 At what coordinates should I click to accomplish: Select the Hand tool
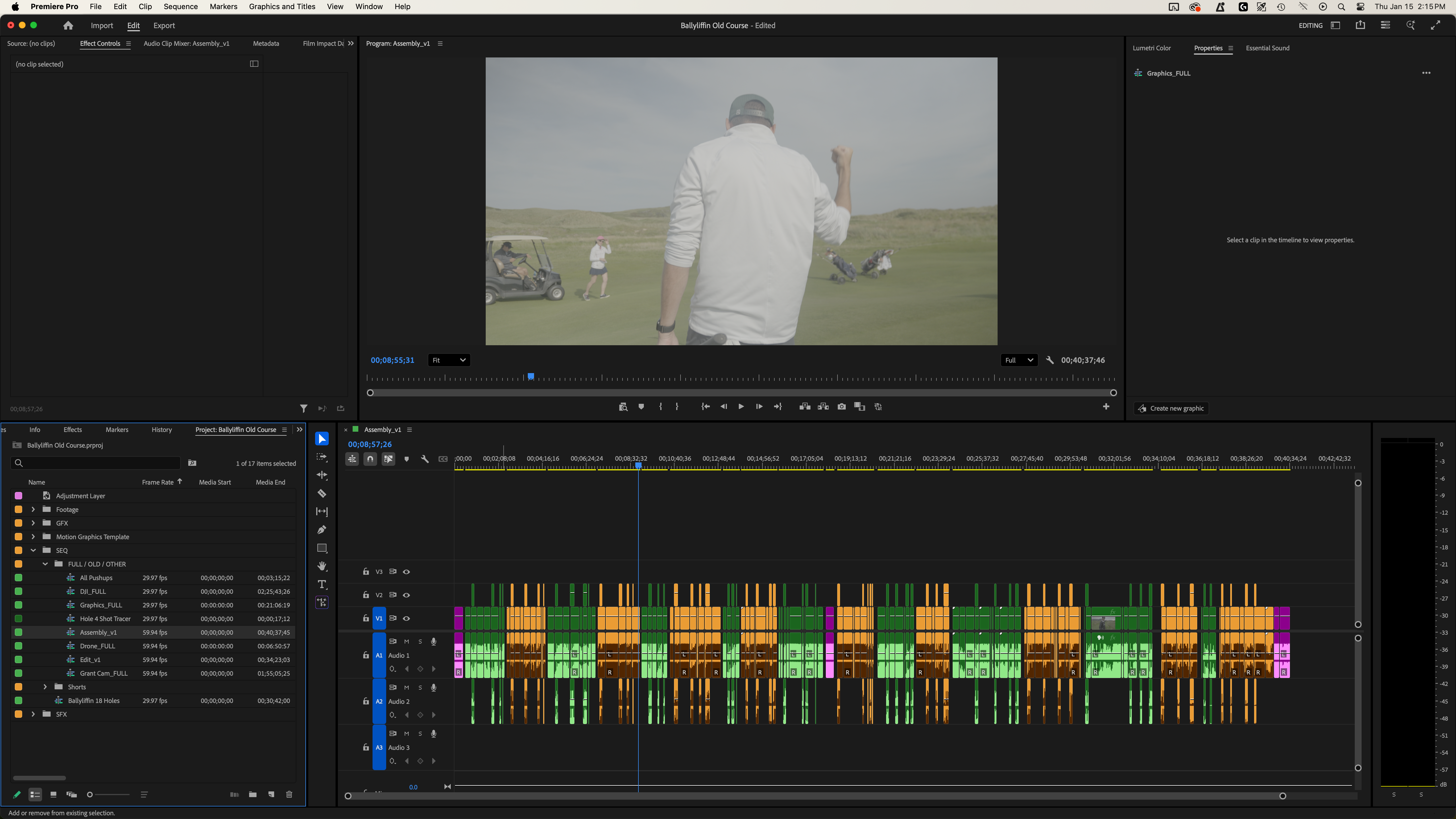click(322, 566)
